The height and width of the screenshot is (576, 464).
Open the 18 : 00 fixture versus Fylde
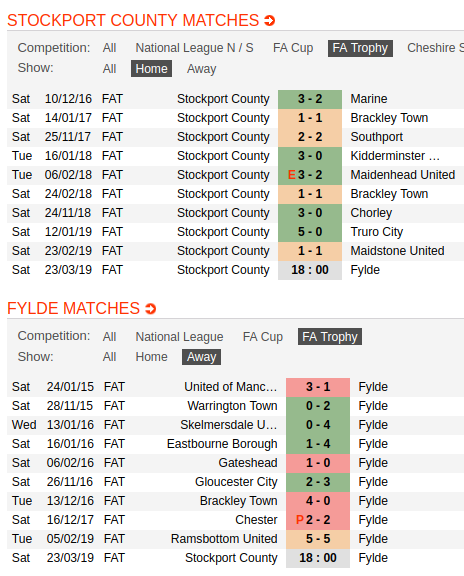[x=310, y=270]
